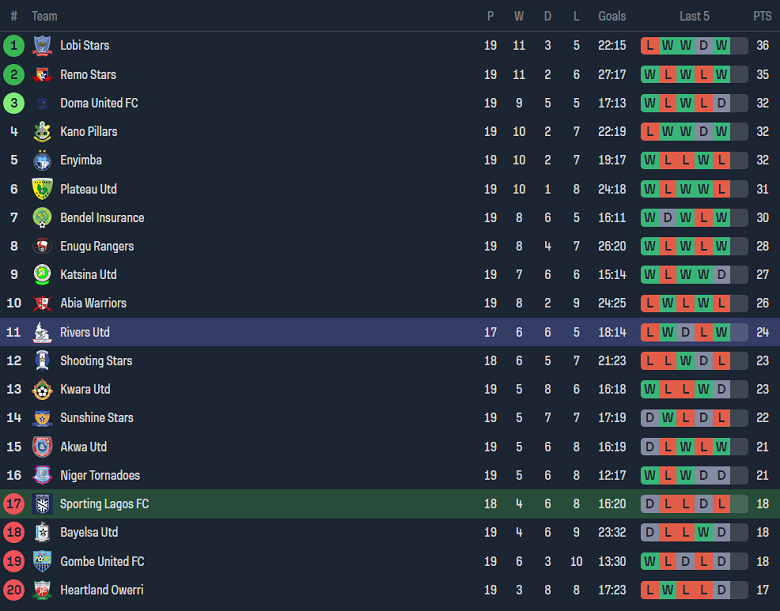Open Heartland Owerri team link
The image size is (780, 611).
101,590
